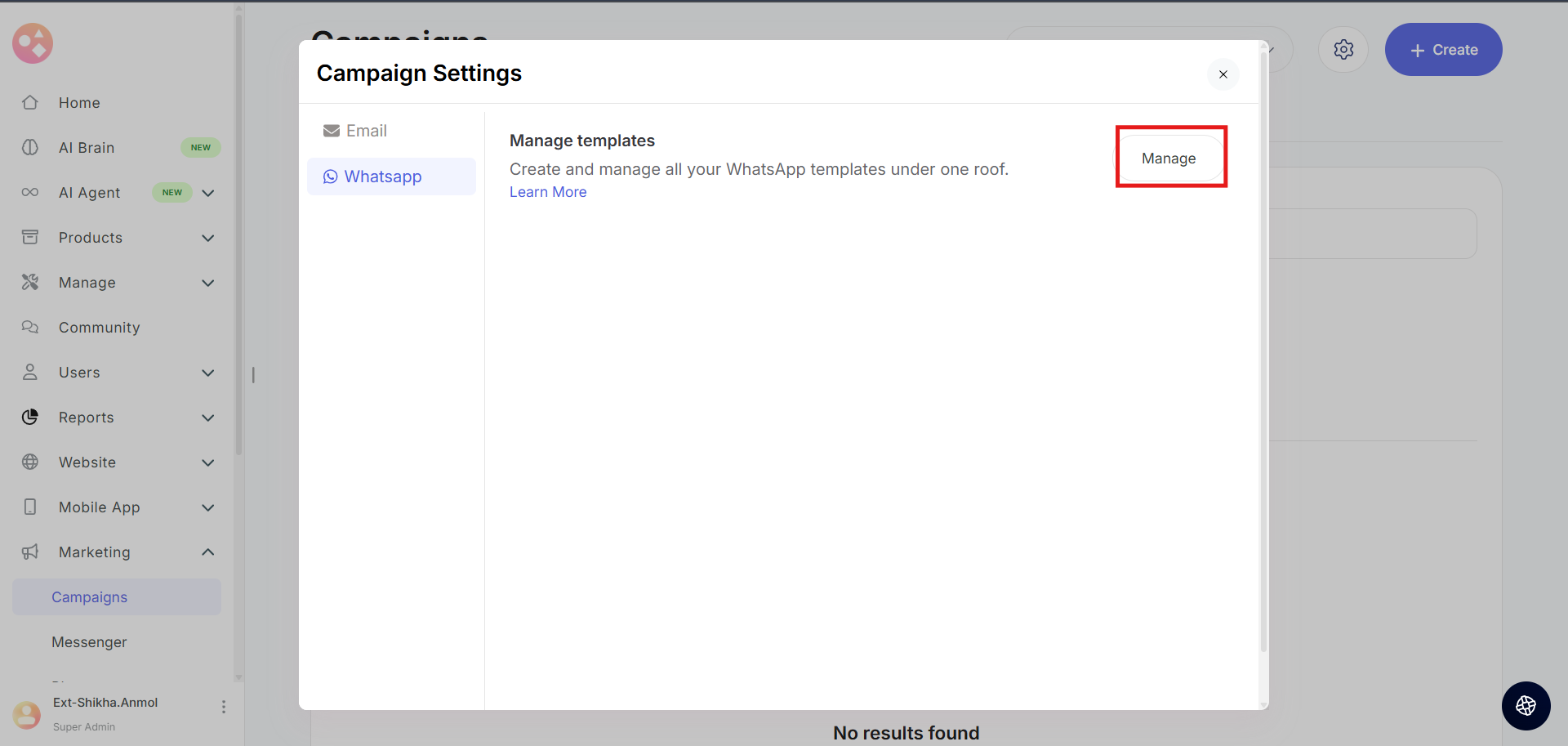Collapse the Marketing section chevron
The height and width of the screenshot is (746, 1568).
coord(208,552)
